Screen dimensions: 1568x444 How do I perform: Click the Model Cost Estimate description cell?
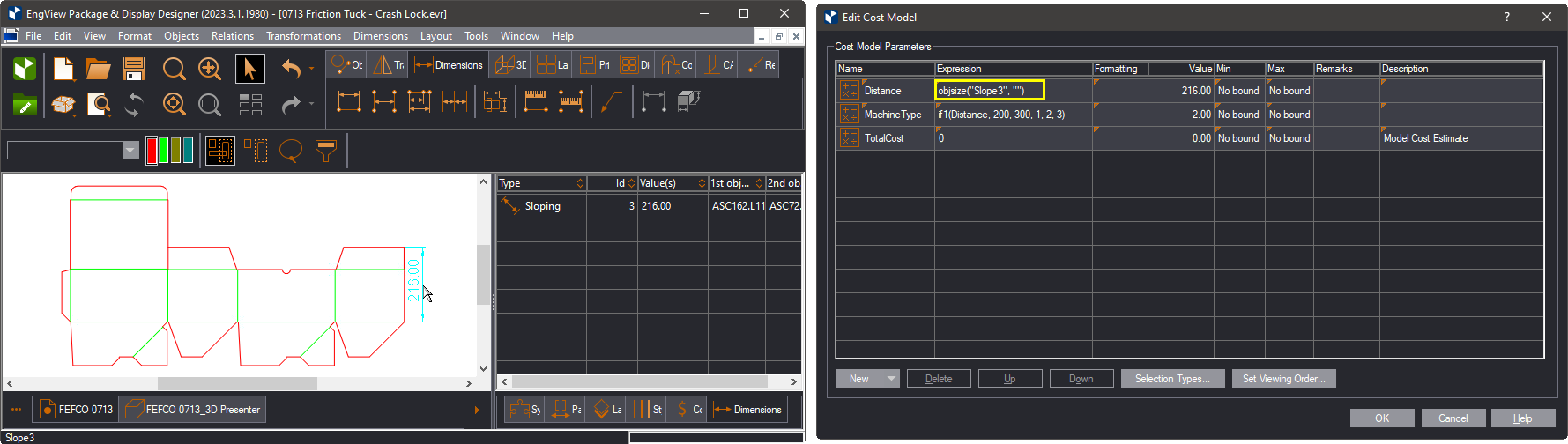(1461, 138)
